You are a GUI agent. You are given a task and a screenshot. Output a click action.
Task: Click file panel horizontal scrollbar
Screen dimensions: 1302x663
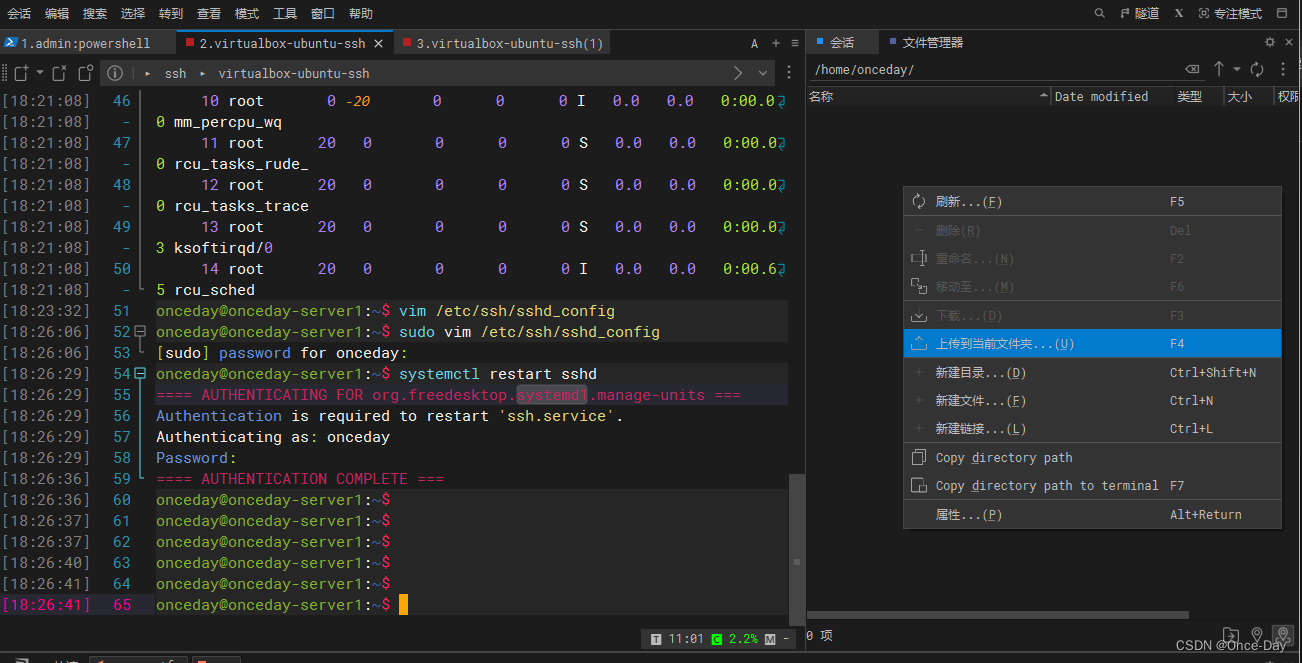[998, 615]
